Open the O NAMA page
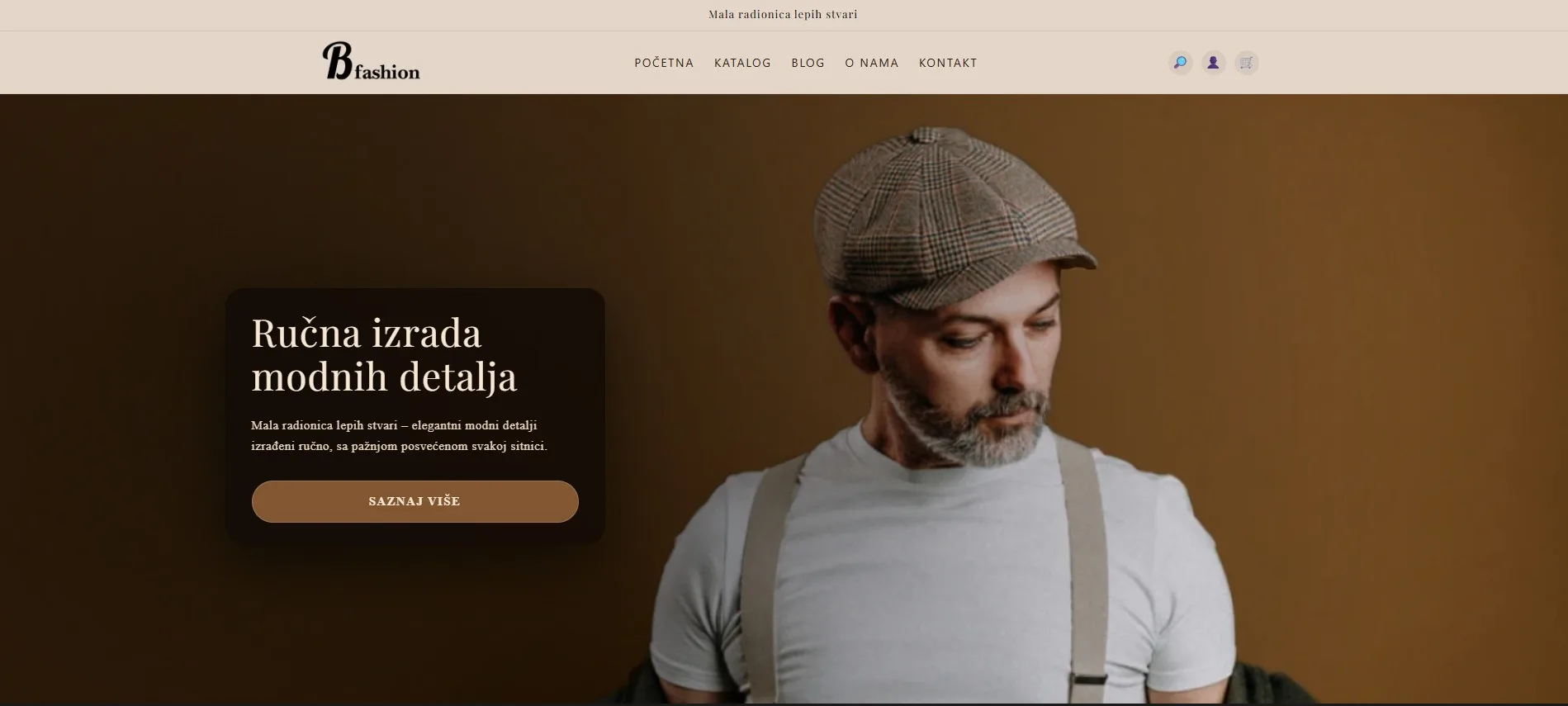The image size is (1568, 706). [x=871, y=63]
